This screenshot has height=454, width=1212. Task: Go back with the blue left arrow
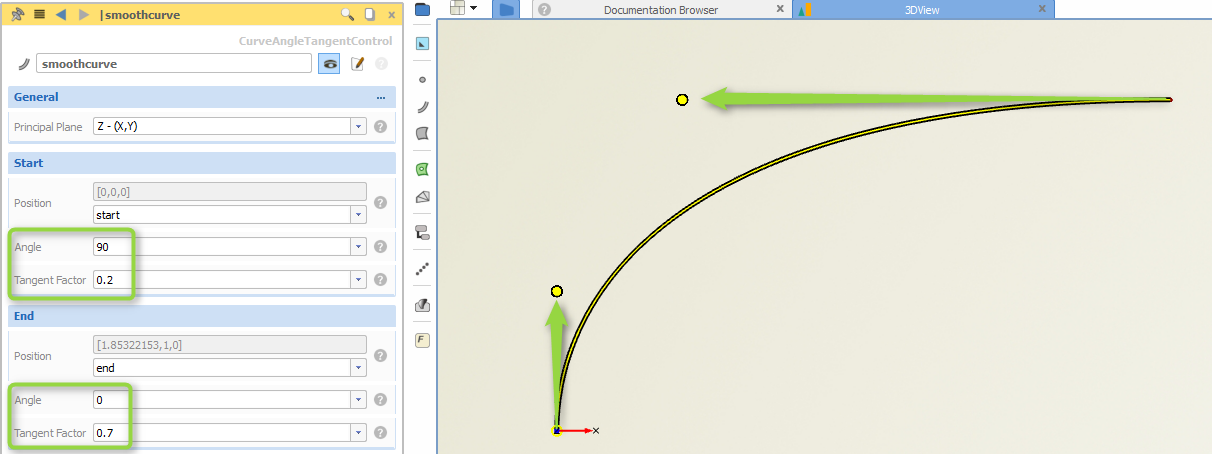click(x=61, y=15)
